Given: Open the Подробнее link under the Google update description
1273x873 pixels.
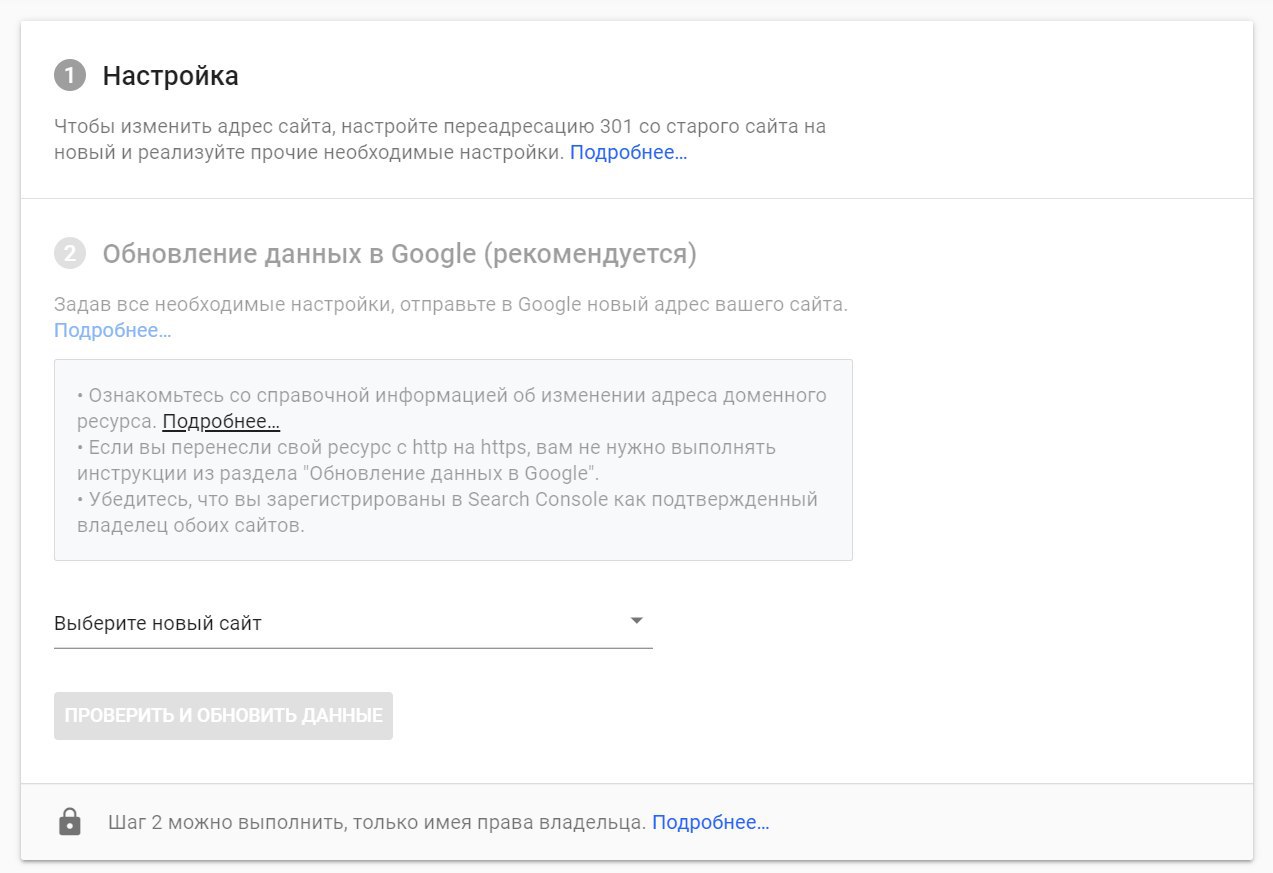Looking at the screenshot, I should (112, 330).
